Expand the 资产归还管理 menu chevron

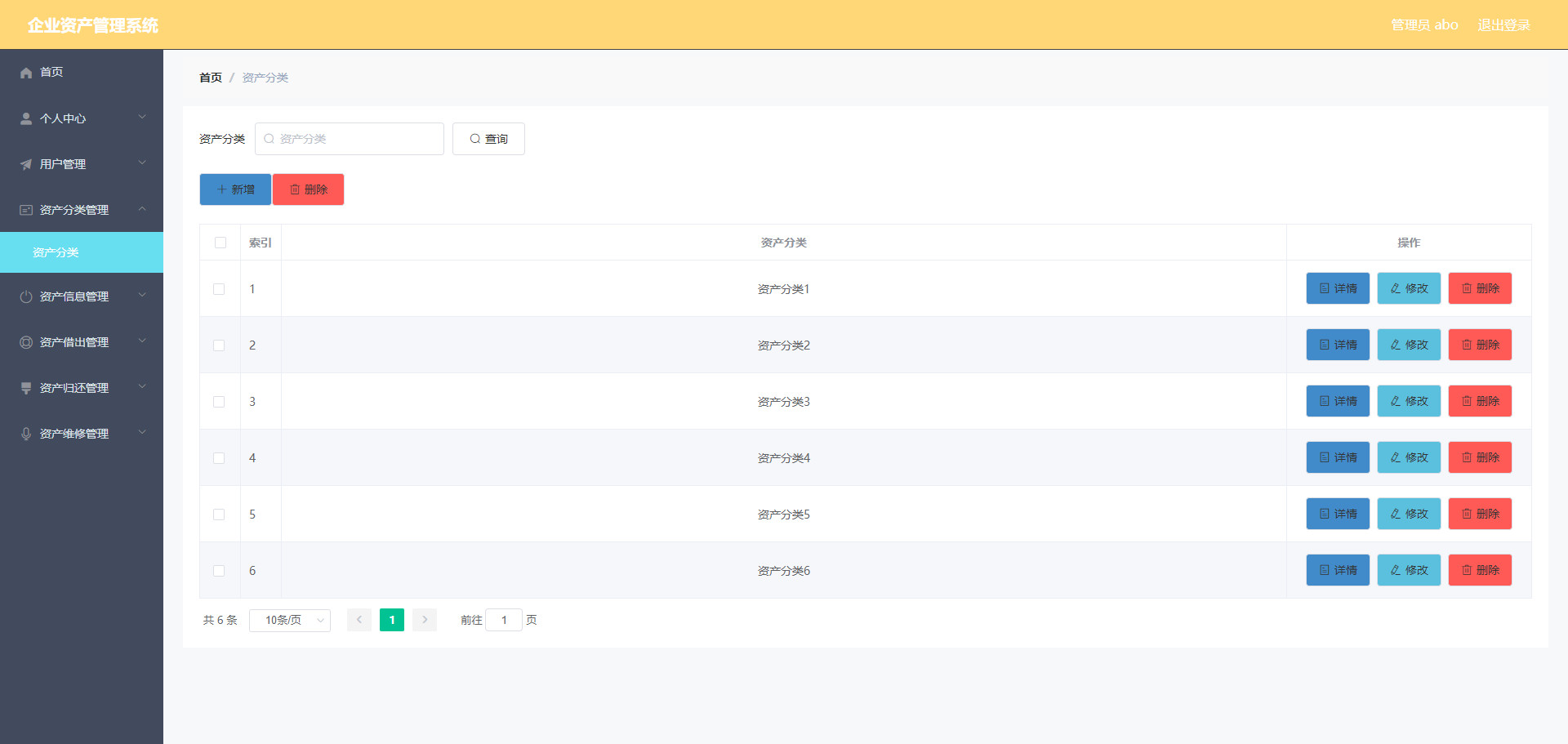point(142,387)
